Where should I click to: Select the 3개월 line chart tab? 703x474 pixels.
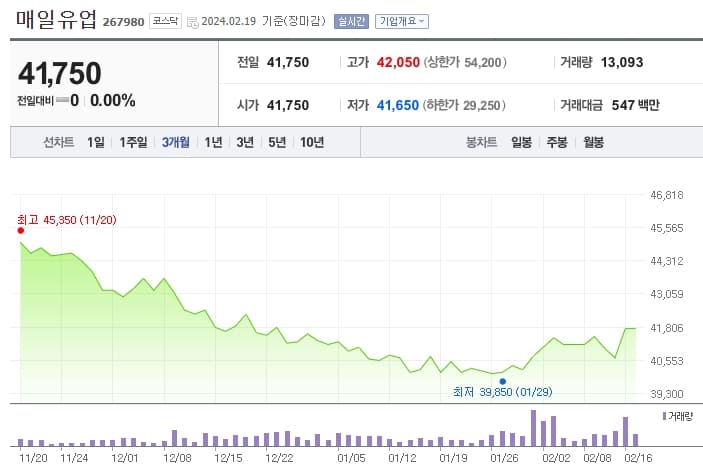coord(176,142)
